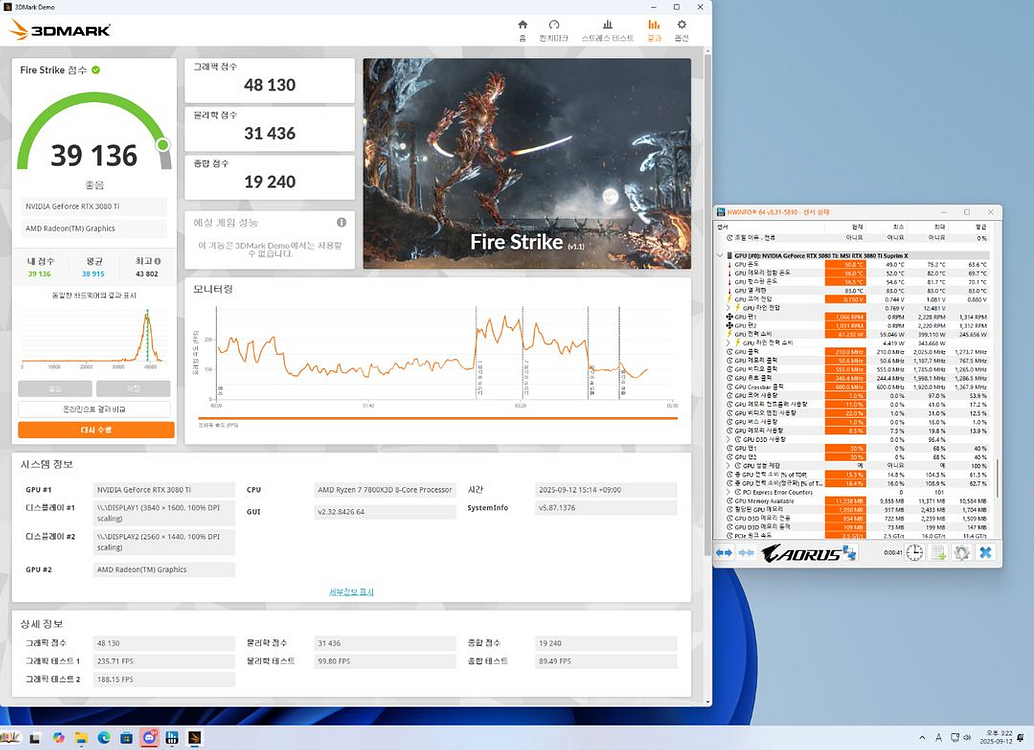Click the info icon in estimated game performance

342,222
